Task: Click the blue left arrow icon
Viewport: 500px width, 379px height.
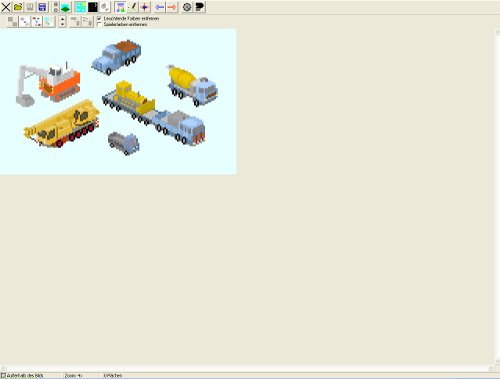Action: [x=160, y=7]
